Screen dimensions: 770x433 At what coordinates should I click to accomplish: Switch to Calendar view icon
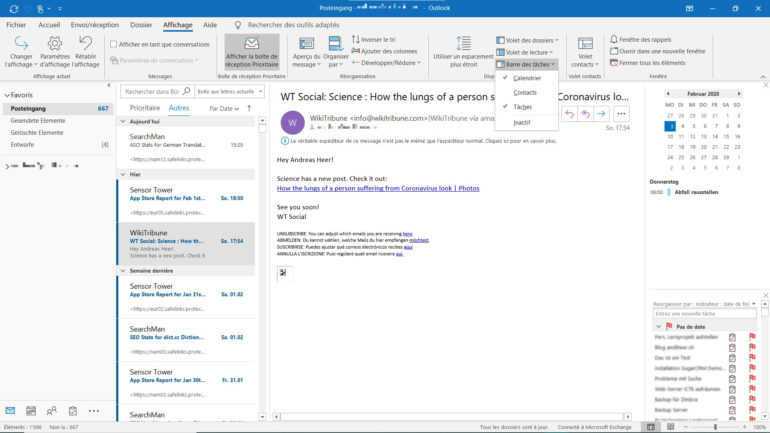pos(31,410)
